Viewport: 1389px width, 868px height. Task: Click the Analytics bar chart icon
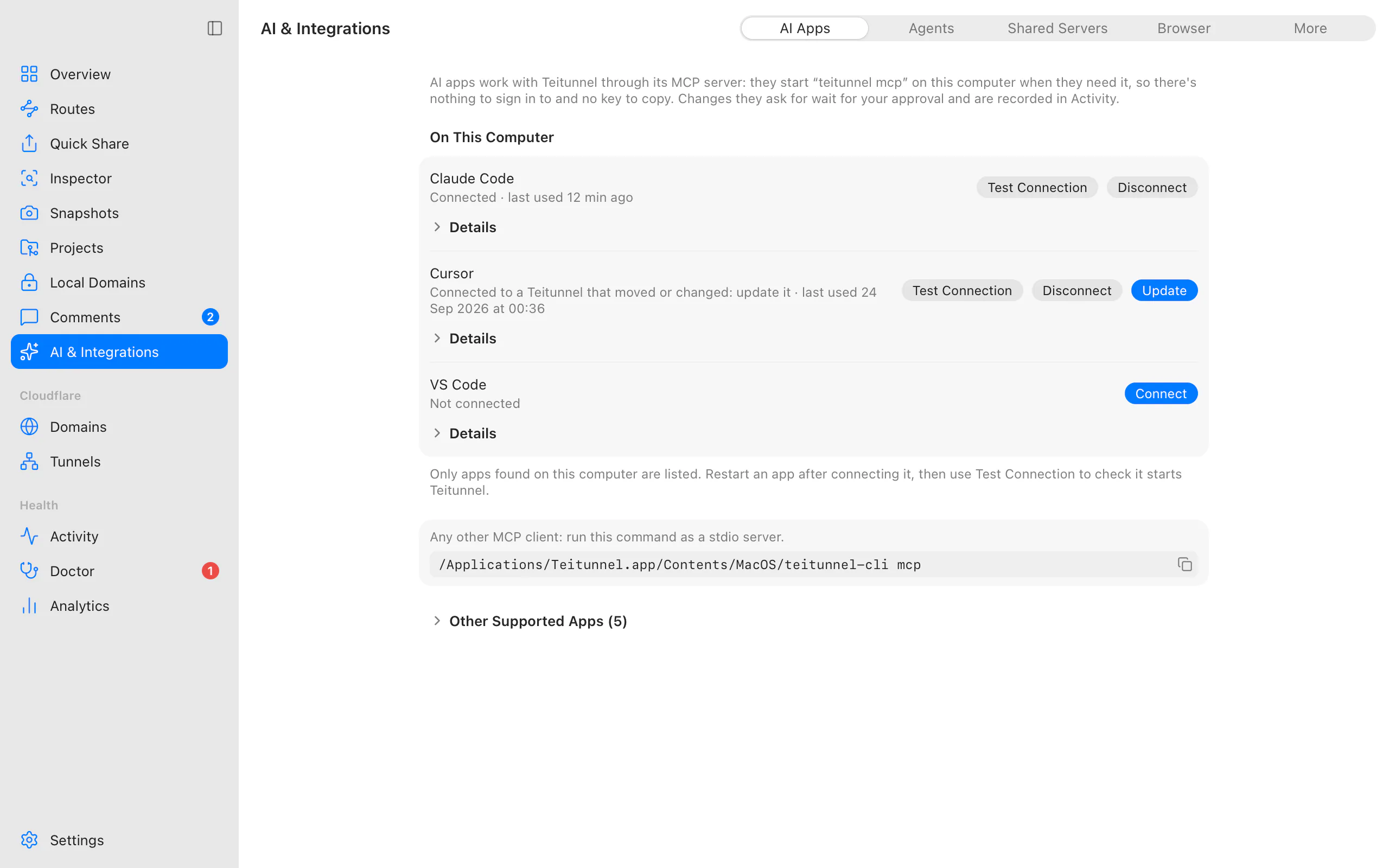(x=29, y=605)
